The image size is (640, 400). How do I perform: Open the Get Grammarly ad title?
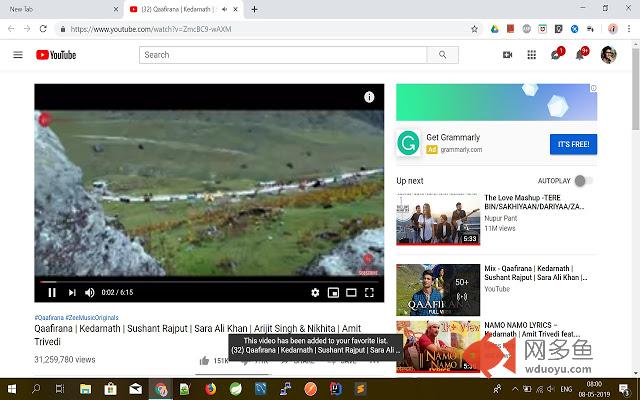coord(453,137)
